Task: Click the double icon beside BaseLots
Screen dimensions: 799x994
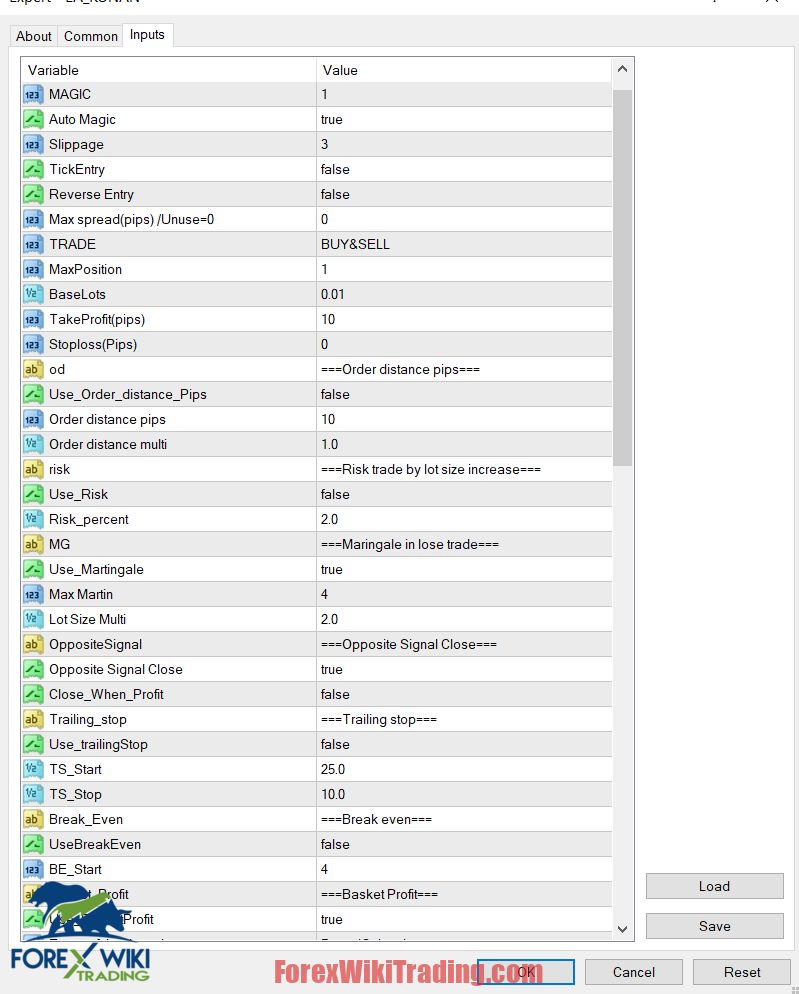Action: [33, 294]
